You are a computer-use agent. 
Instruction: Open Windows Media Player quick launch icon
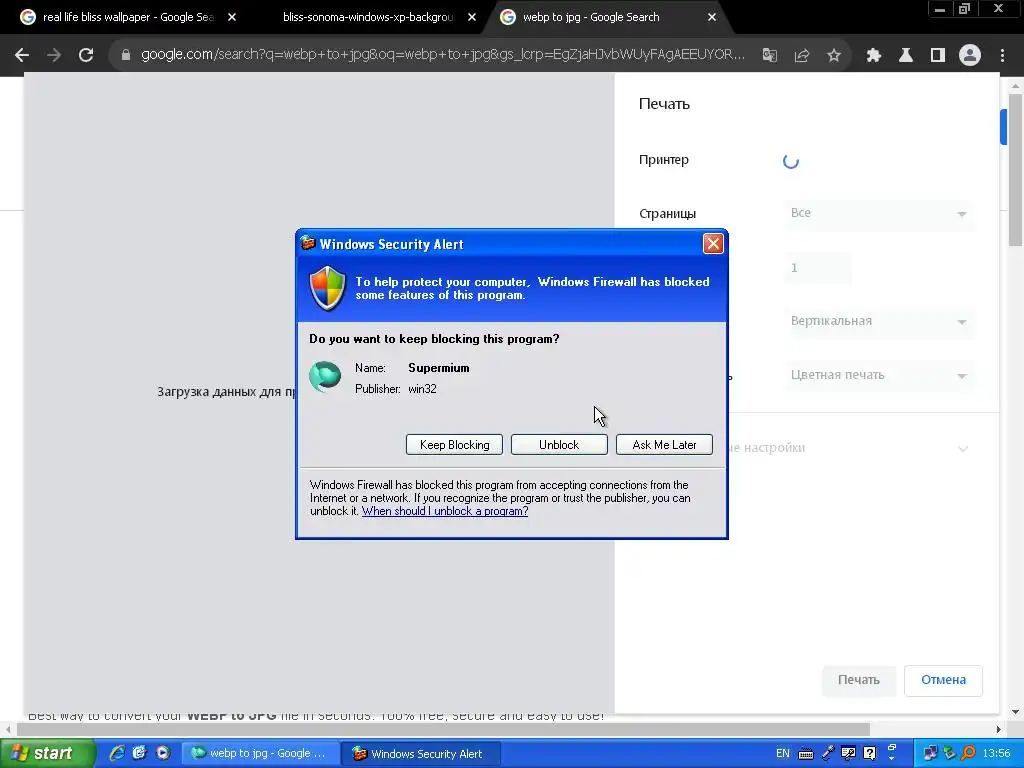[x=163, y=753]
